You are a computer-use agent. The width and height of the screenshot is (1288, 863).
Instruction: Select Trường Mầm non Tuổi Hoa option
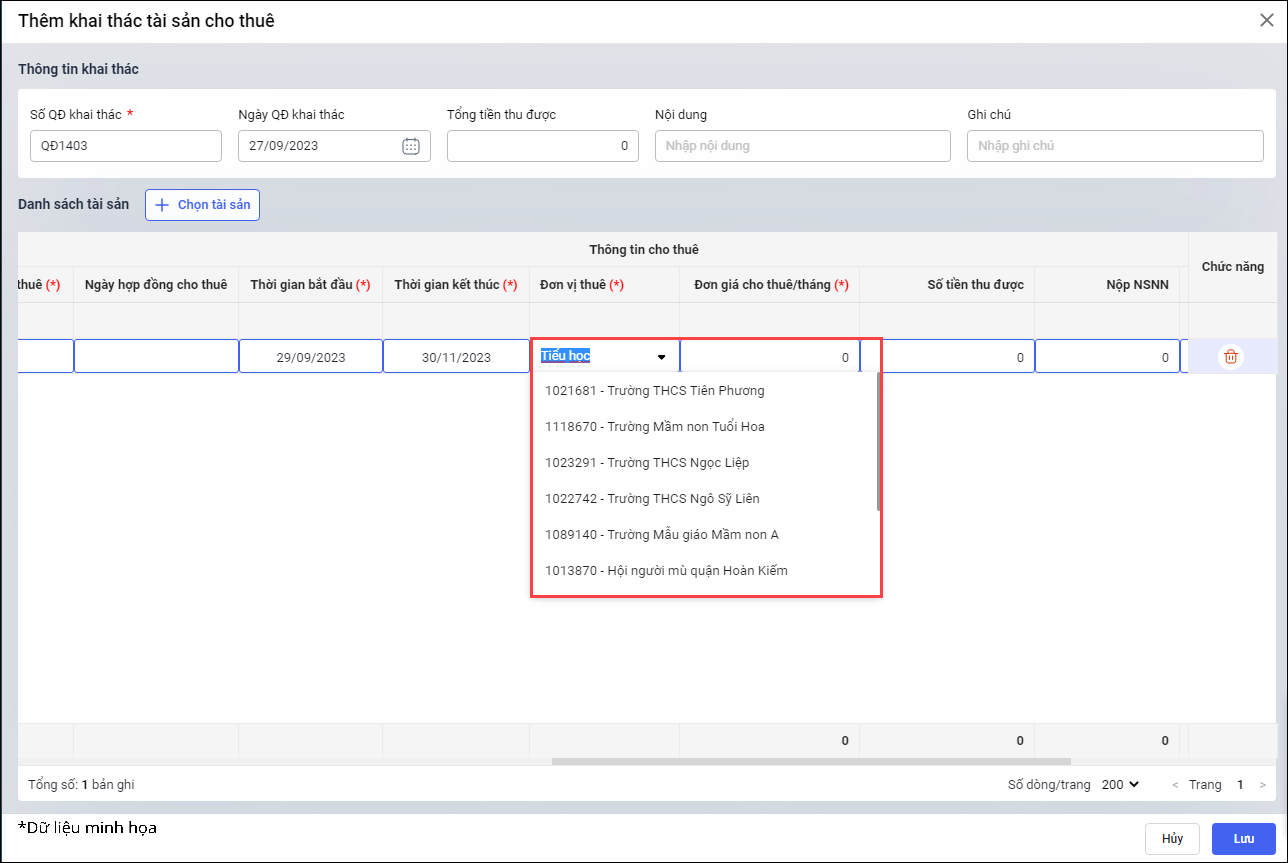coord(654,427)
